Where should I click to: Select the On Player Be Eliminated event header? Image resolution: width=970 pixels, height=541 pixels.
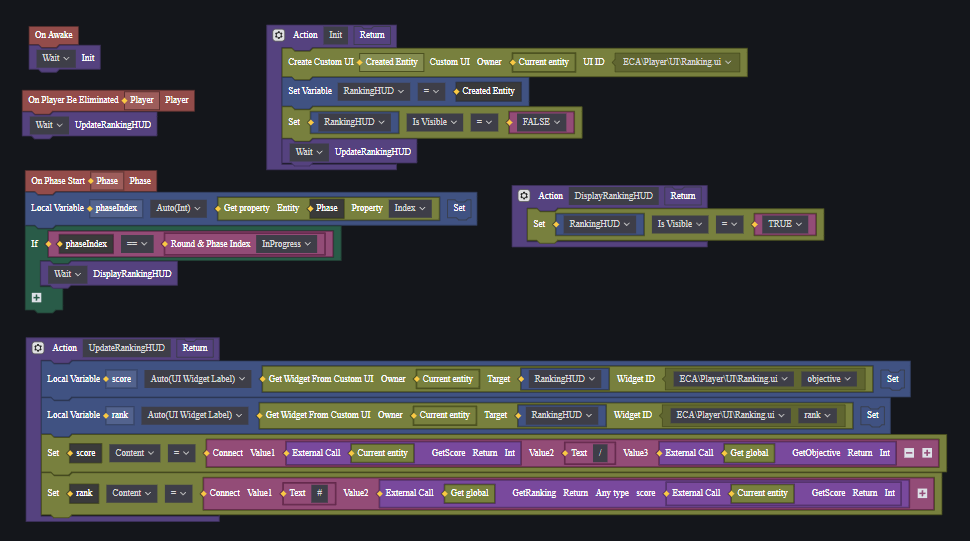tap(73, 100)
